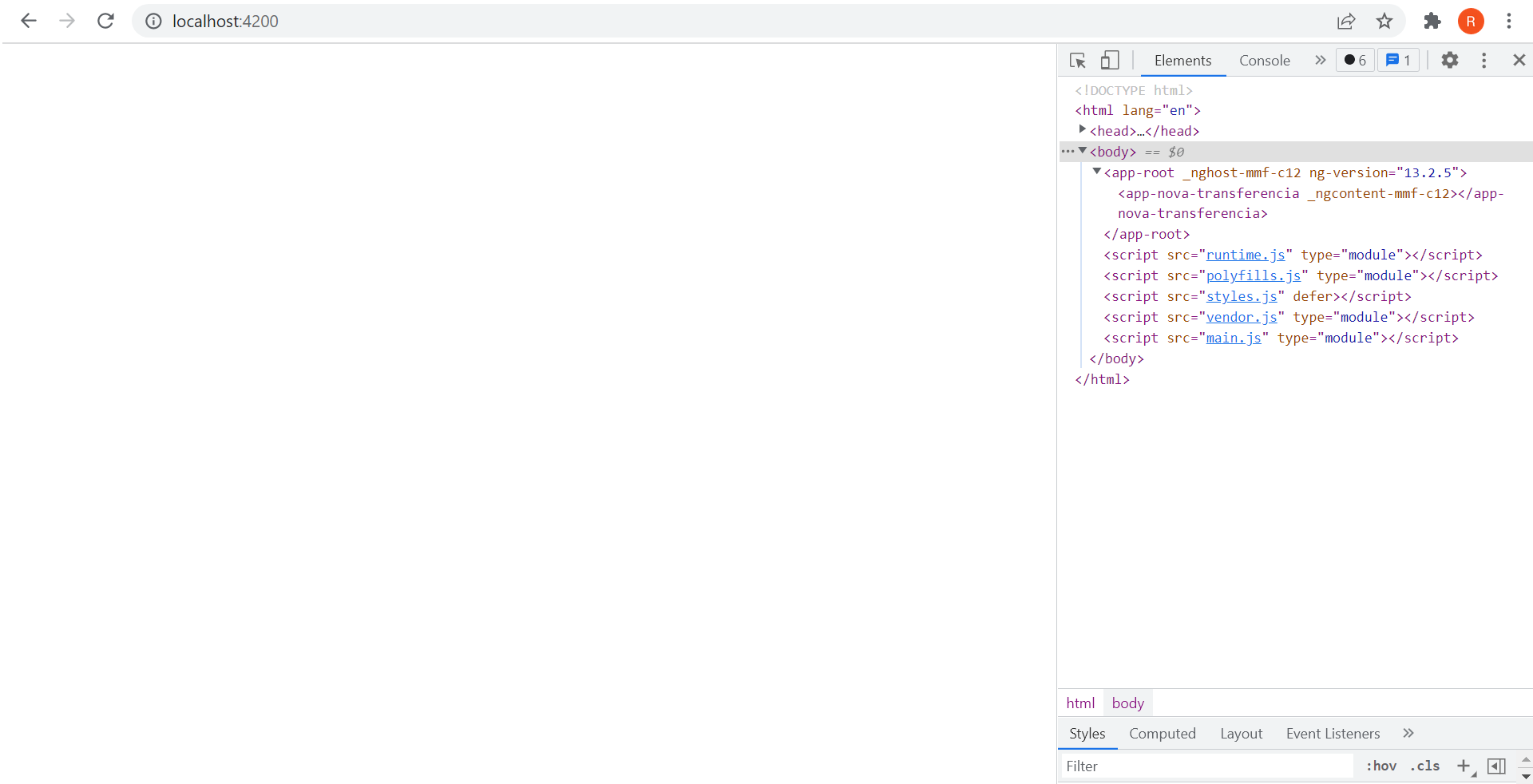Show more DevTools tabs chevron
The width and height of the screenshot is (1533, 784).
(x=1320, y=60)
